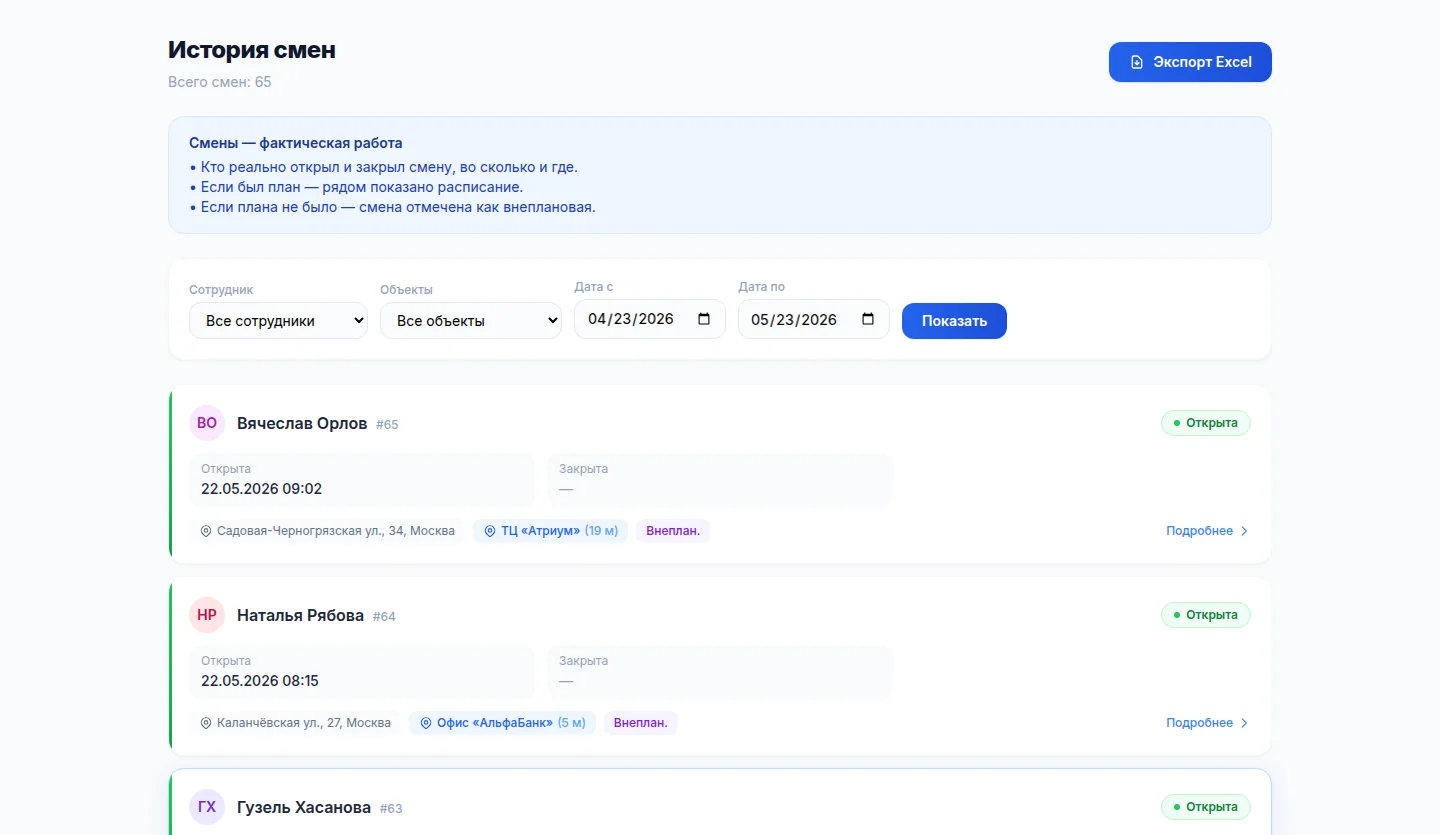Click the file icon in Экспорт Excel button
Viewport: 1440px width, 835px height.
[1136, 62]
